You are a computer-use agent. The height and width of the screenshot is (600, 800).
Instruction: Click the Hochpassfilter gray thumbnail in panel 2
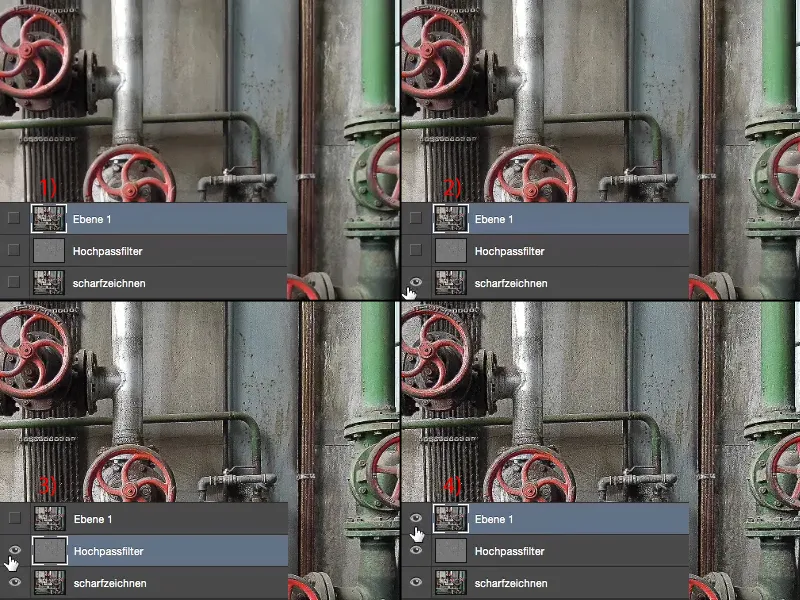click(451, 251)
